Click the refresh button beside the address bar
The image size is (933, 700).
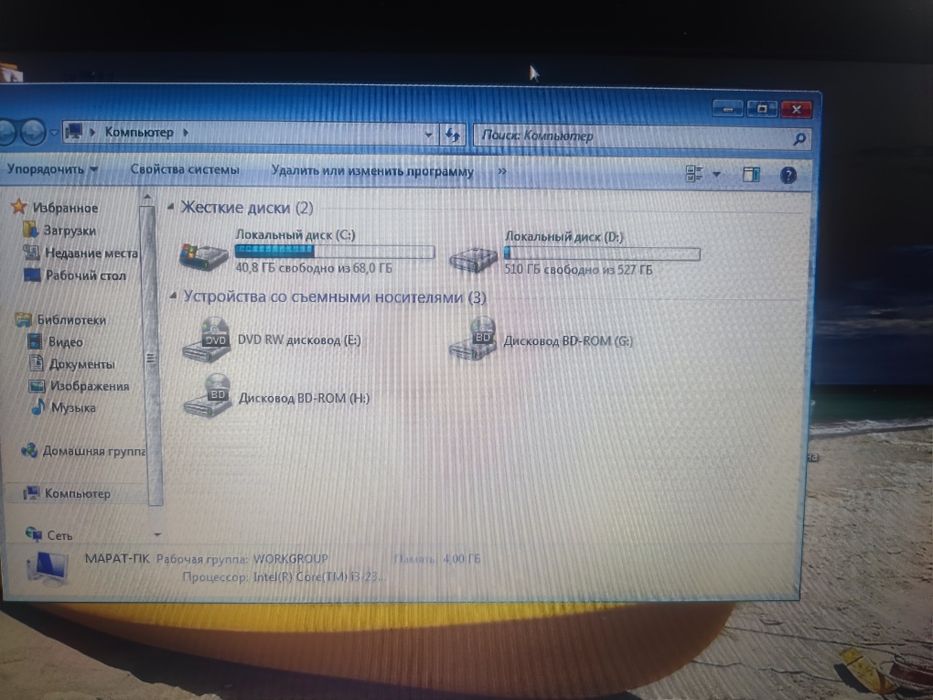click(453, 135)
